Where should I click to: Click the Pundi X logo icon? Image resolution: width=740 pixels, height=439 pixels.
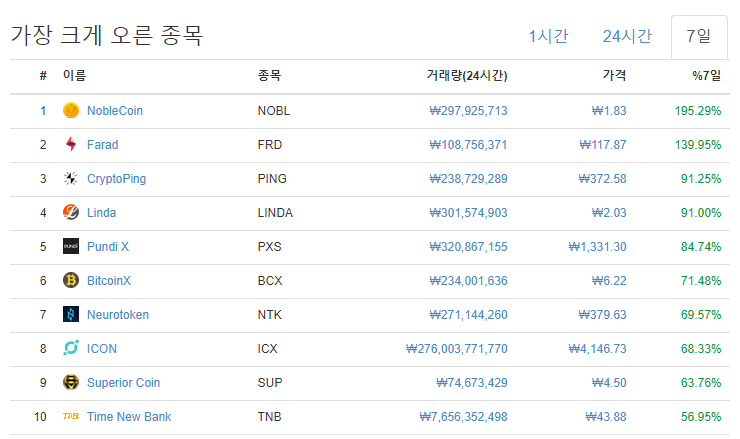(71, 247)
